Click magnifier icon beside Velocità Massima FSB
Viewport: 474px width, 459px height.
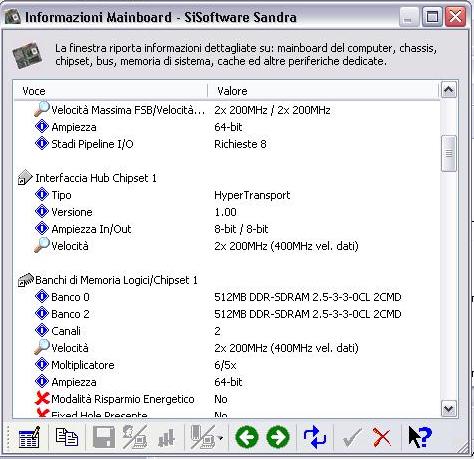(42, 109)
